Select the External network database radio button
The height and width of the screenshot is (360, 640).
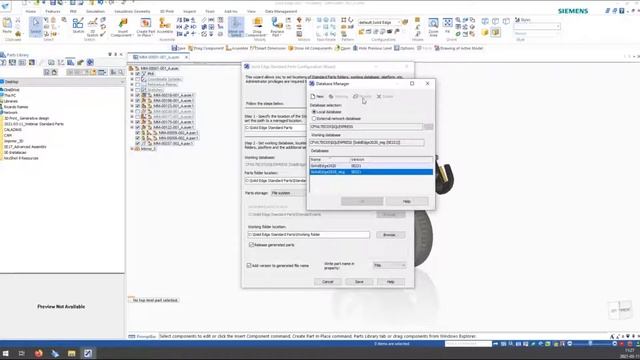(x=314, y=118)
